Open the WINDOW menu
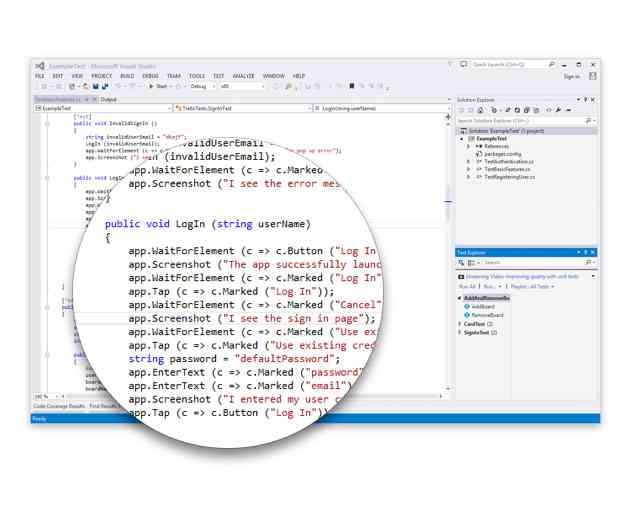The height and width of the screenshot is (522, 631). point(274,76)
